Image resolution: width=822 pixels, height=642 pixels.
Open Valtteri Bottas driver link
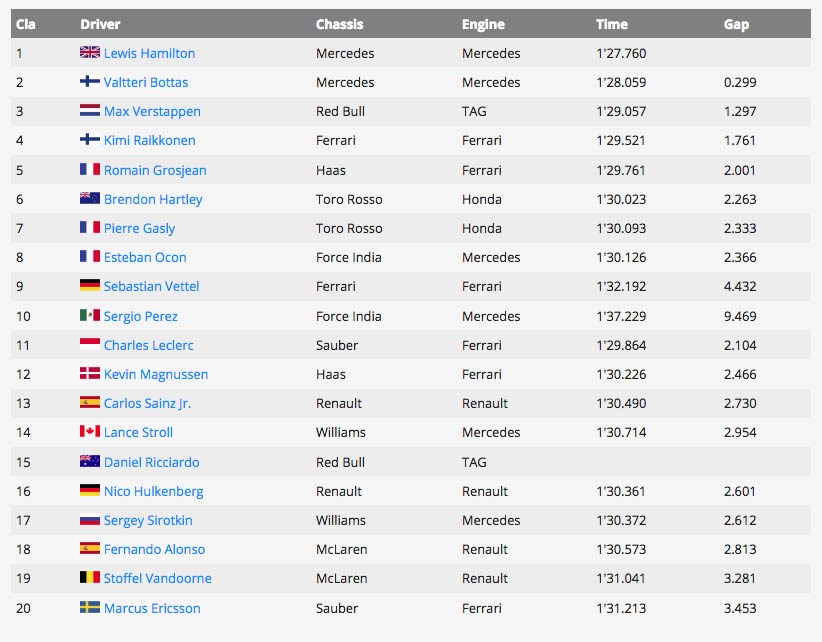[x=145, y=82]
